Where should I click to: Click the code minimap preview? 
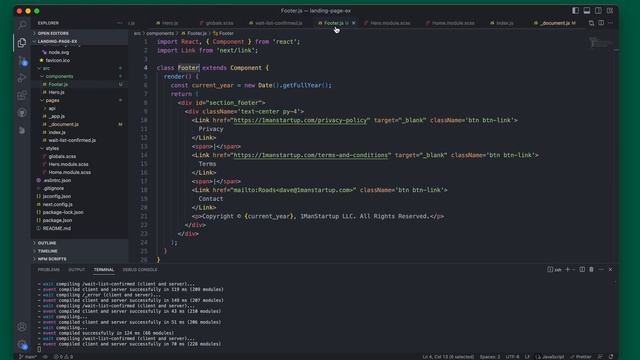click(600, 42)
